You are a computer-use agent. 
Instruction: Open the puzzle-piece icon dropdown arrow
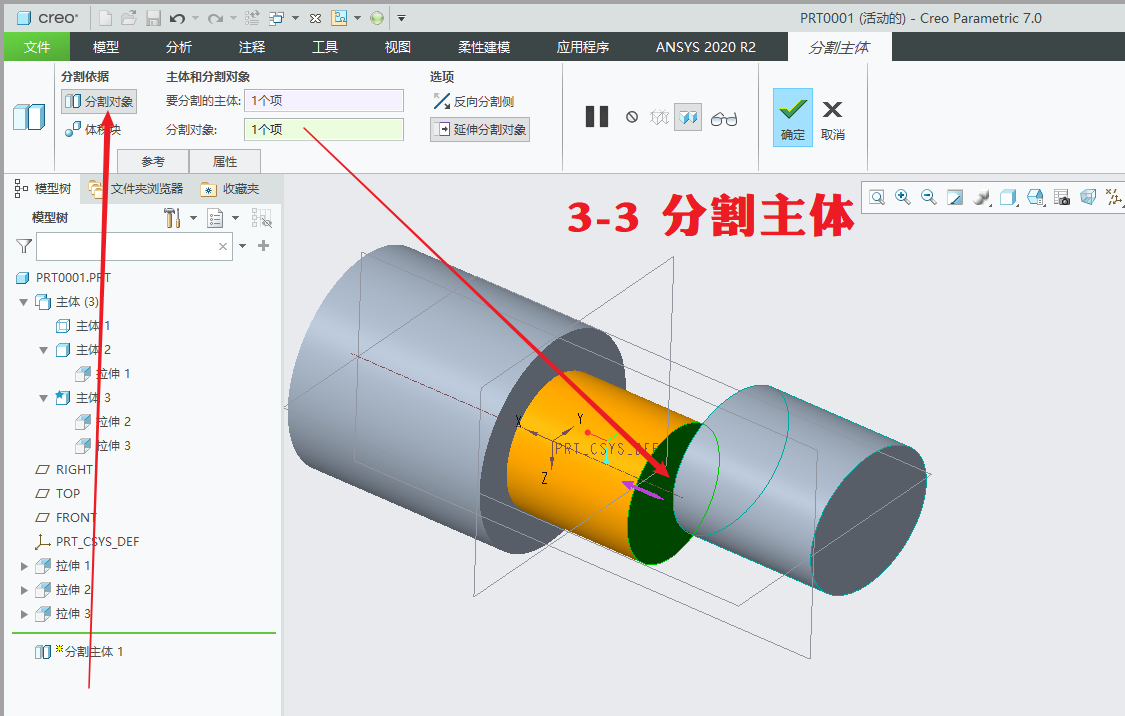(x=357, y=18)
